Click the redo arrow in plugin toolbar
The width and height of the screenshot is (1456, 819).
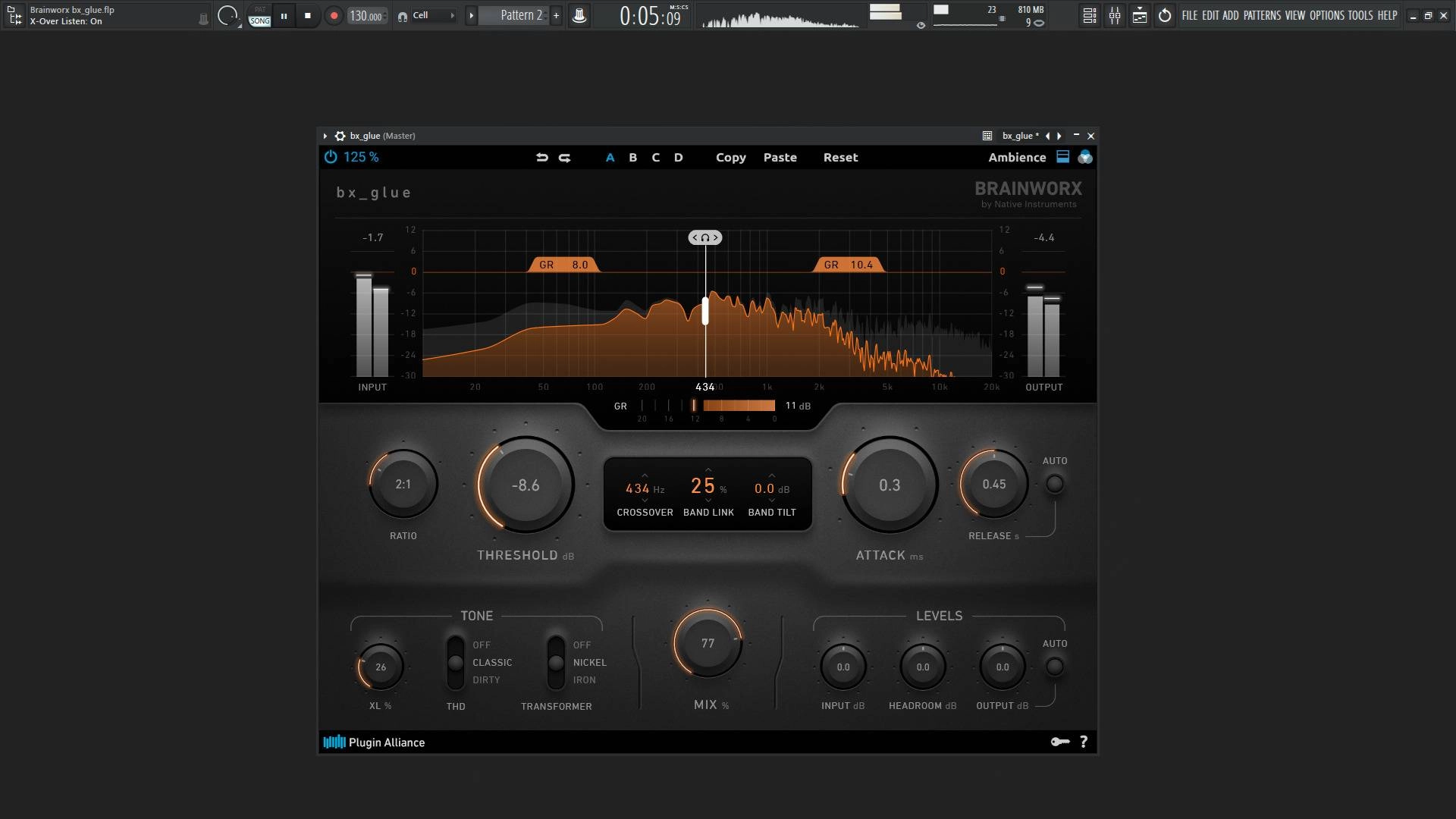[x=565, y=158]
